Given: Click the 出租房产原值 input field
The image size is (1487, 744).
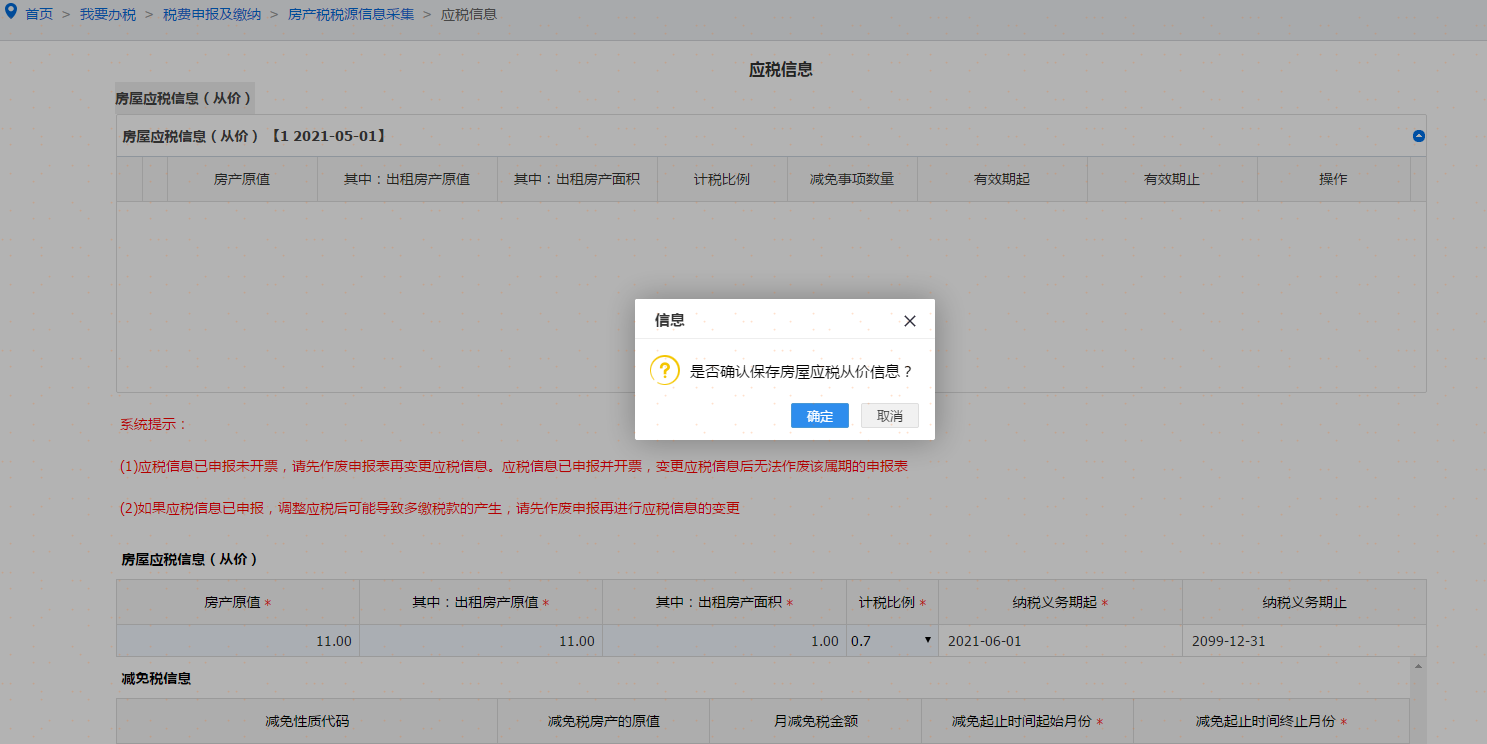Looking at the screenshot, I should [x=481, y=641].
